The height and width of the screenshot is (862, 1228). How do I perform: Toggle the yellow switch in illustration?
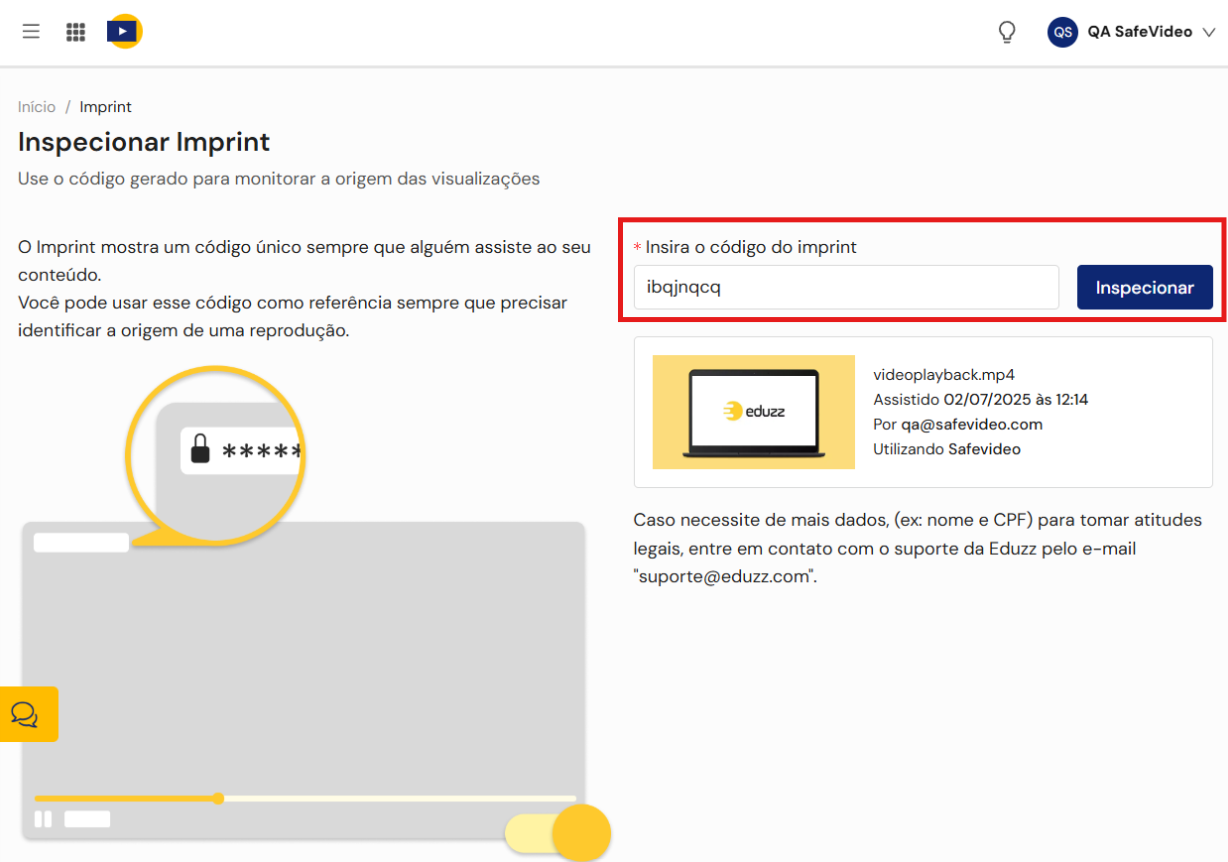[x=558, y=833]
